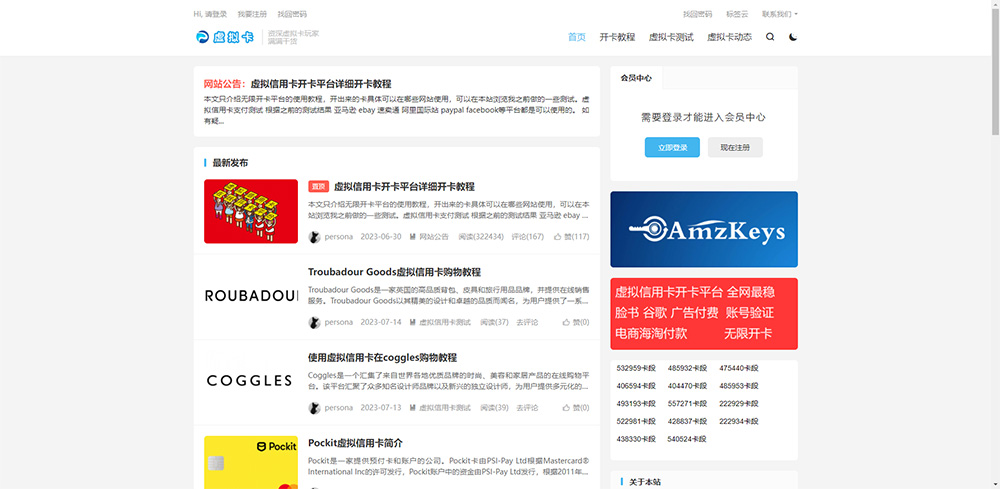Screen dimensions: 1000x489
Task: Open the 532959卡段 link
Action: click(x=636, y=368)
